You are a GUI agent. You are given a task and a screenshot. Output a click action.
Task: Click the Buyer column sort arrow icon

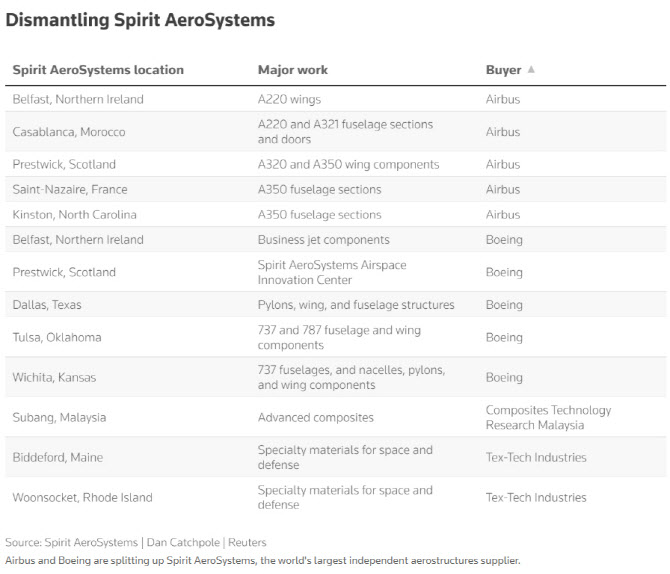[x=531, y=70]
